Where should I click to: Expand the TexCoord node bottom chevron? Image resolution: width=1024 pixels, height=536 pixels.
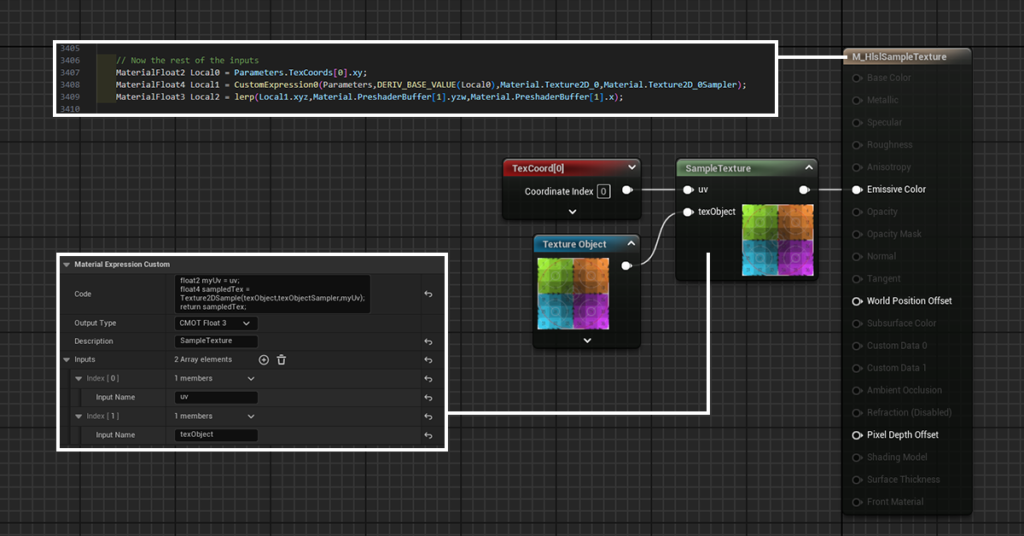point(572,212)
